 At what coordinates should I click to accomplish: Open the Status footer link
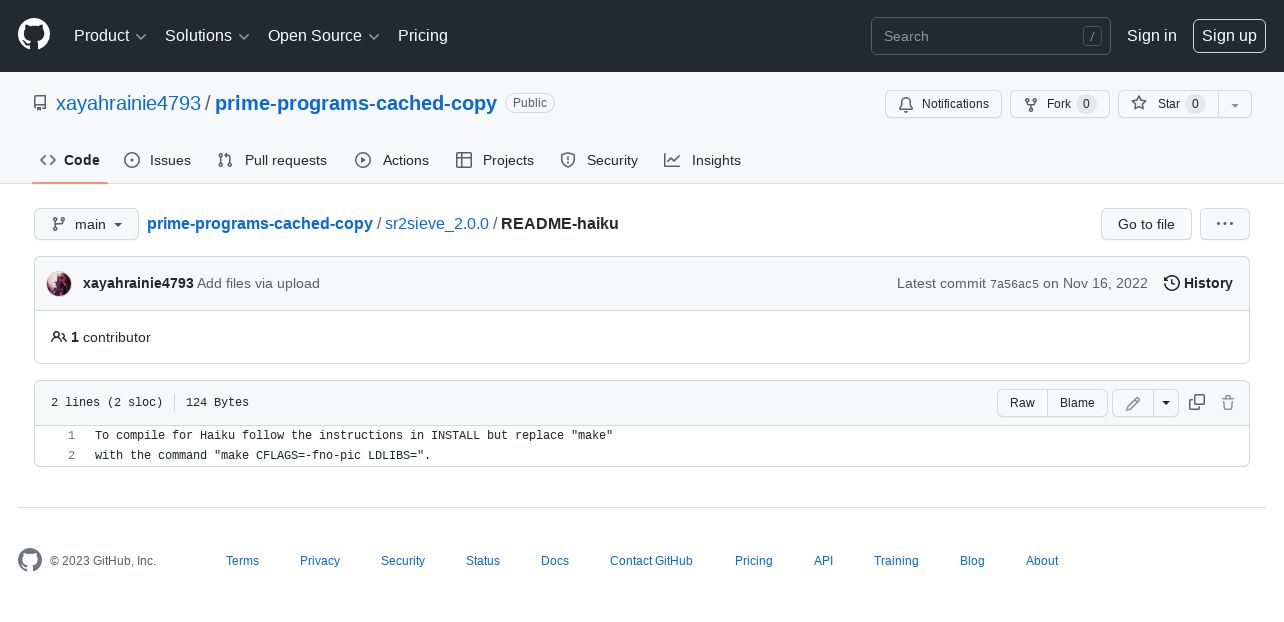coord(483,561)
